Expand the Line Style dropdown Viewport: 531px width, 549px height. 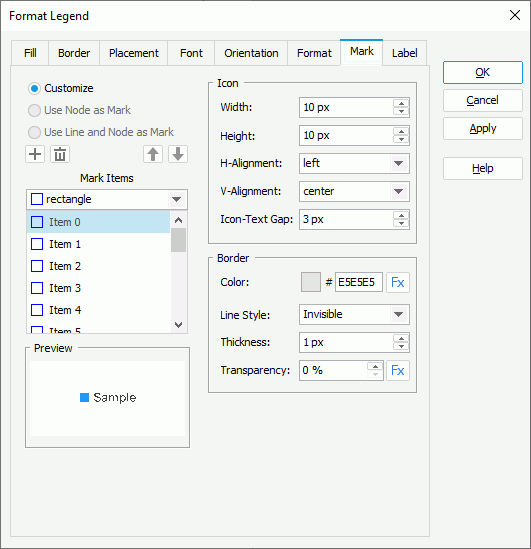tap(398, 314)
